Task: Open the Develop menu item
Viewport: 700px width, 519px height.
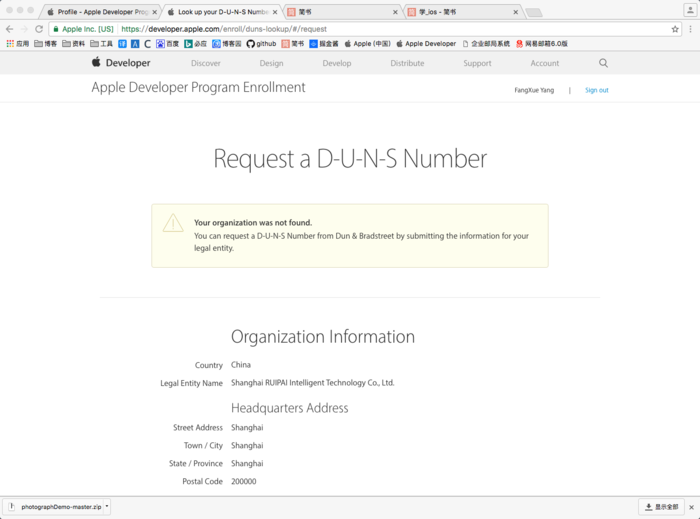Action: (x=337, y=63)
